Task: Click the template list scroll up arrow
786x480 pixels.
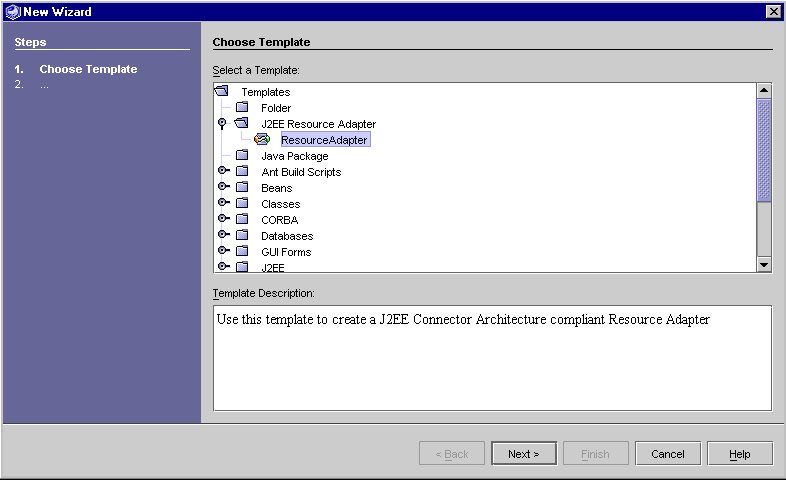Action: (764, 91)
